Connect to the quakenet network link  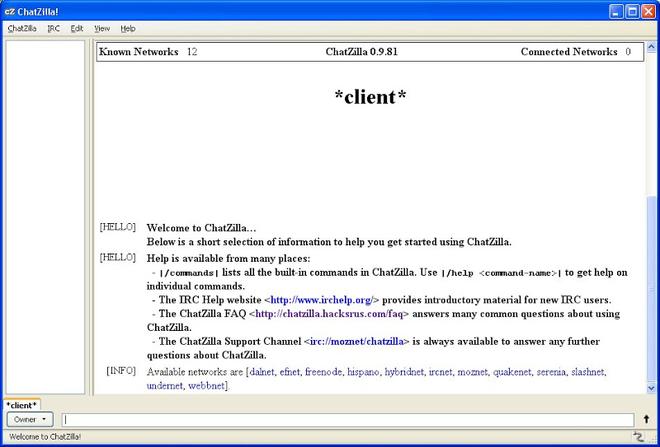[512, 372]
